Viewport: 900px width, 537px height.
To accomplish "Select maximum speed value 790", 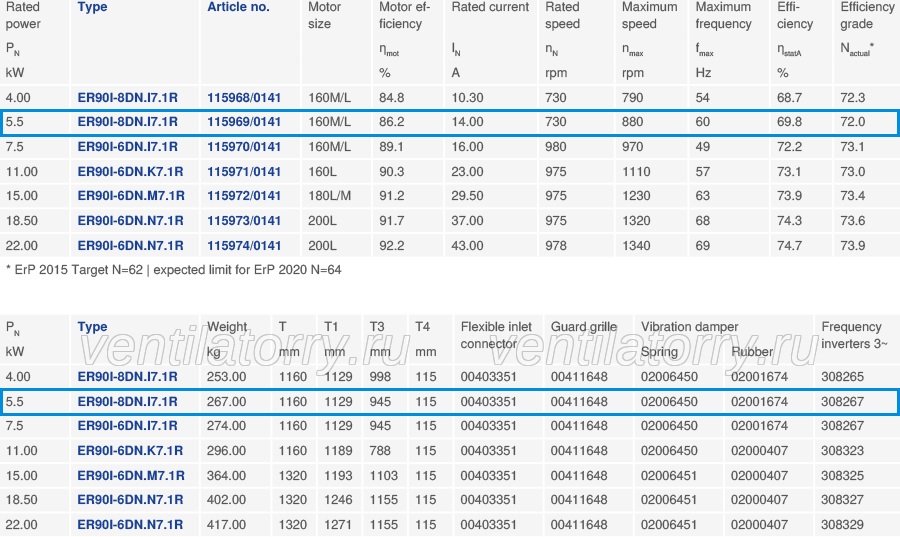I will 633,98.
